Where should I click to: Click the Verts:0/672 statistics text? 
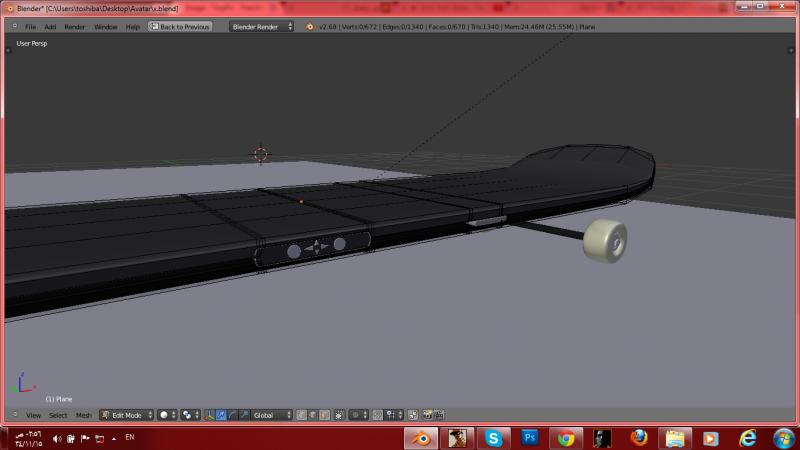359,27
